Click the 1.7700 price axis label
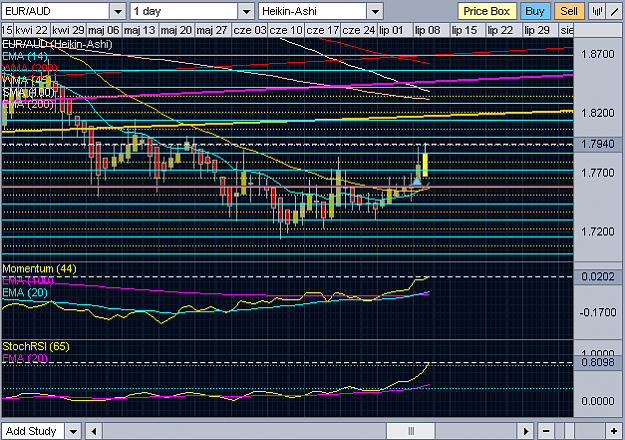Image resolution: width=625 pixels, height=440 pixels. [x=597, y=173]
